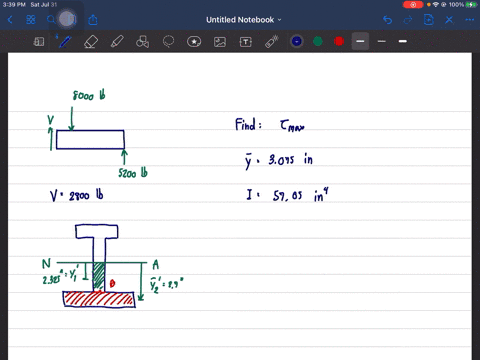Add a new page to notebook
This screenshot has width=480, height=360.
[428, 20]
